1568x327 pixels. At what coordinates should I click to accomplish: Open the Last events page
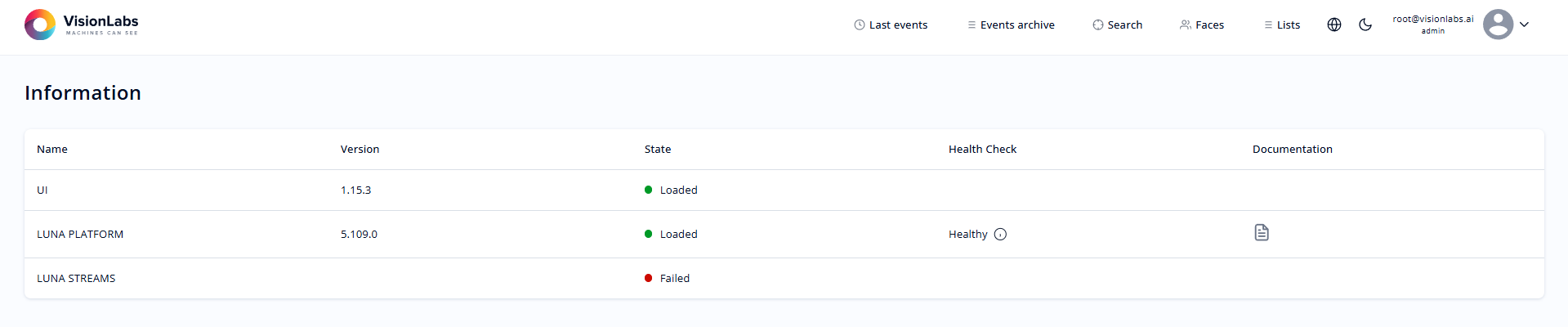click(x=891, y=25)
